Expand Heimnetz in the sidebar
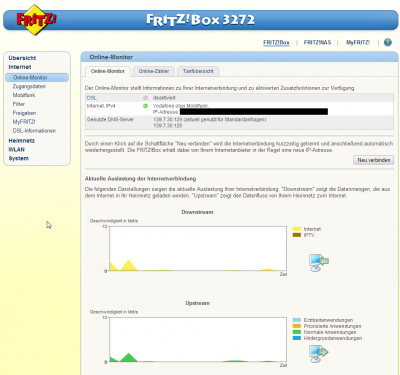The height and width of the screenshot is (375, 400). click(x=21, y=141)
